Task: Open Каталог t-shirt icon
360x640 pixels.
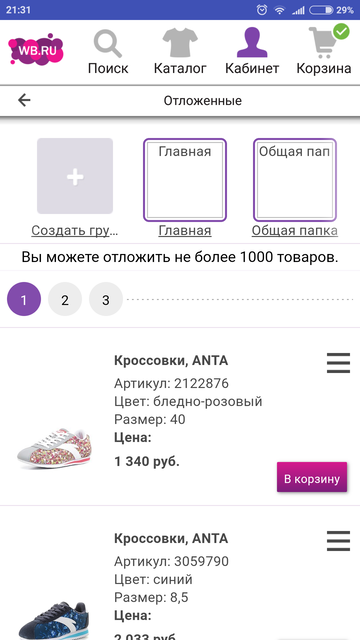Action: click(180, 42)
